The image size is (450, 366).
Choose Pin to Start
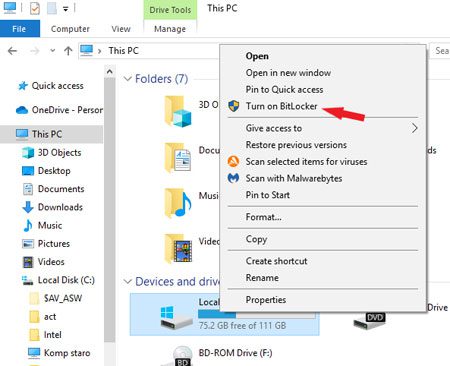point(323,195)
